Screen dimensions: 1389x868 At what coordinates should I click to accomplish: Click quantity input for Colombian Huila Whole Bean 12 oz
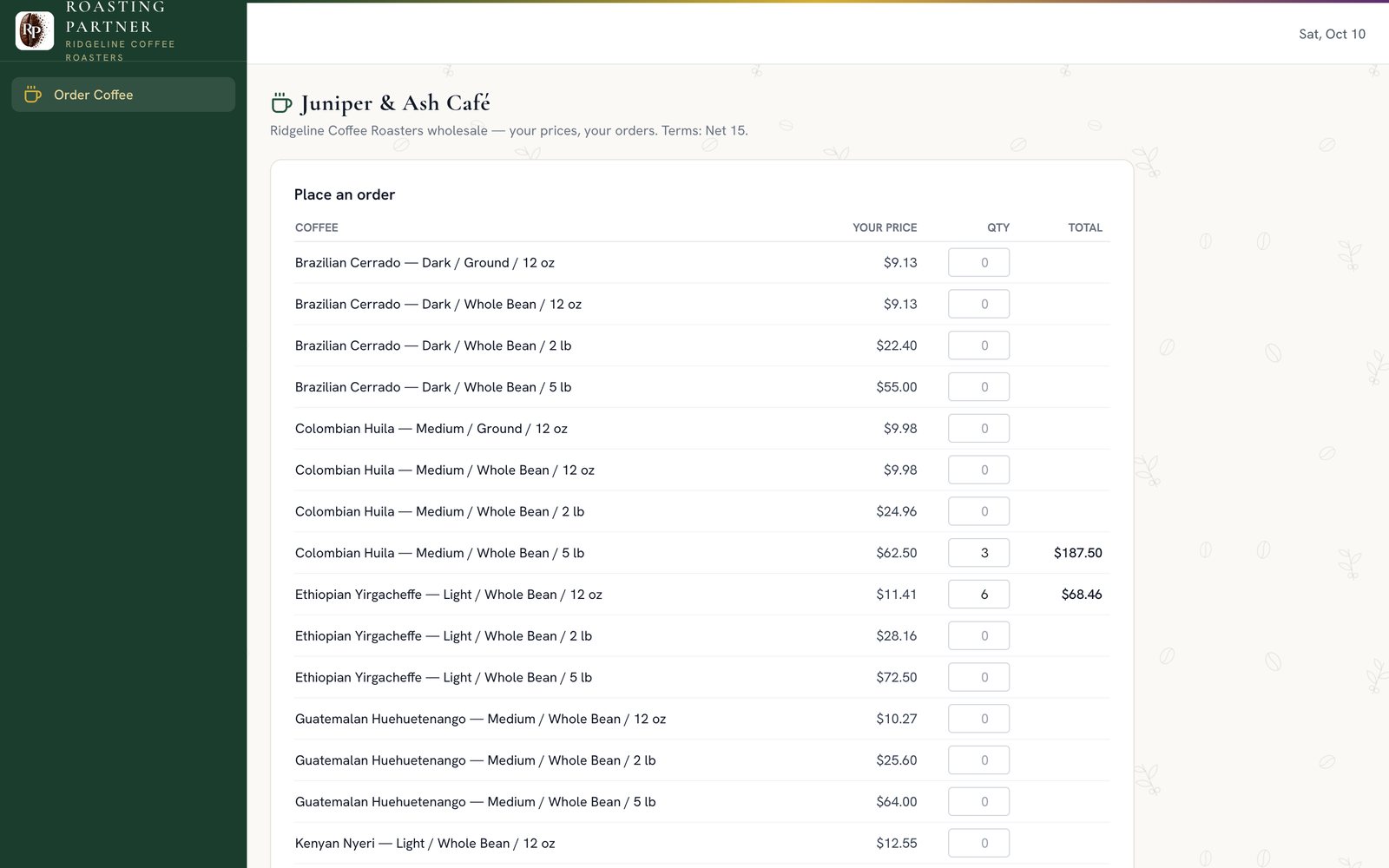point(978,470)
